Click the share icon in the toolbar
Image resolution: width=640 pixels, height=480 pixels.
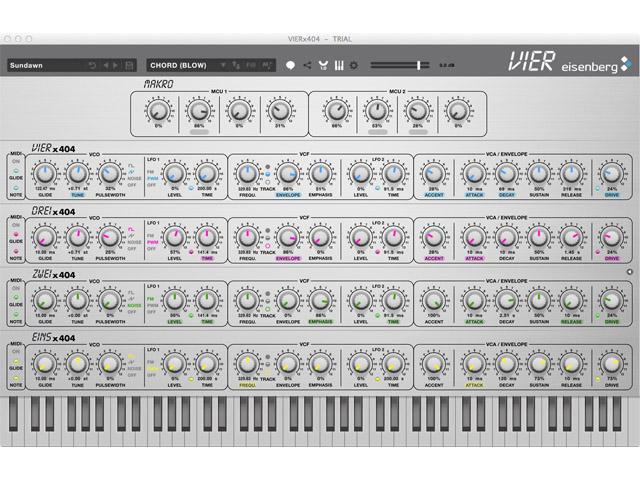click(307, 65)
